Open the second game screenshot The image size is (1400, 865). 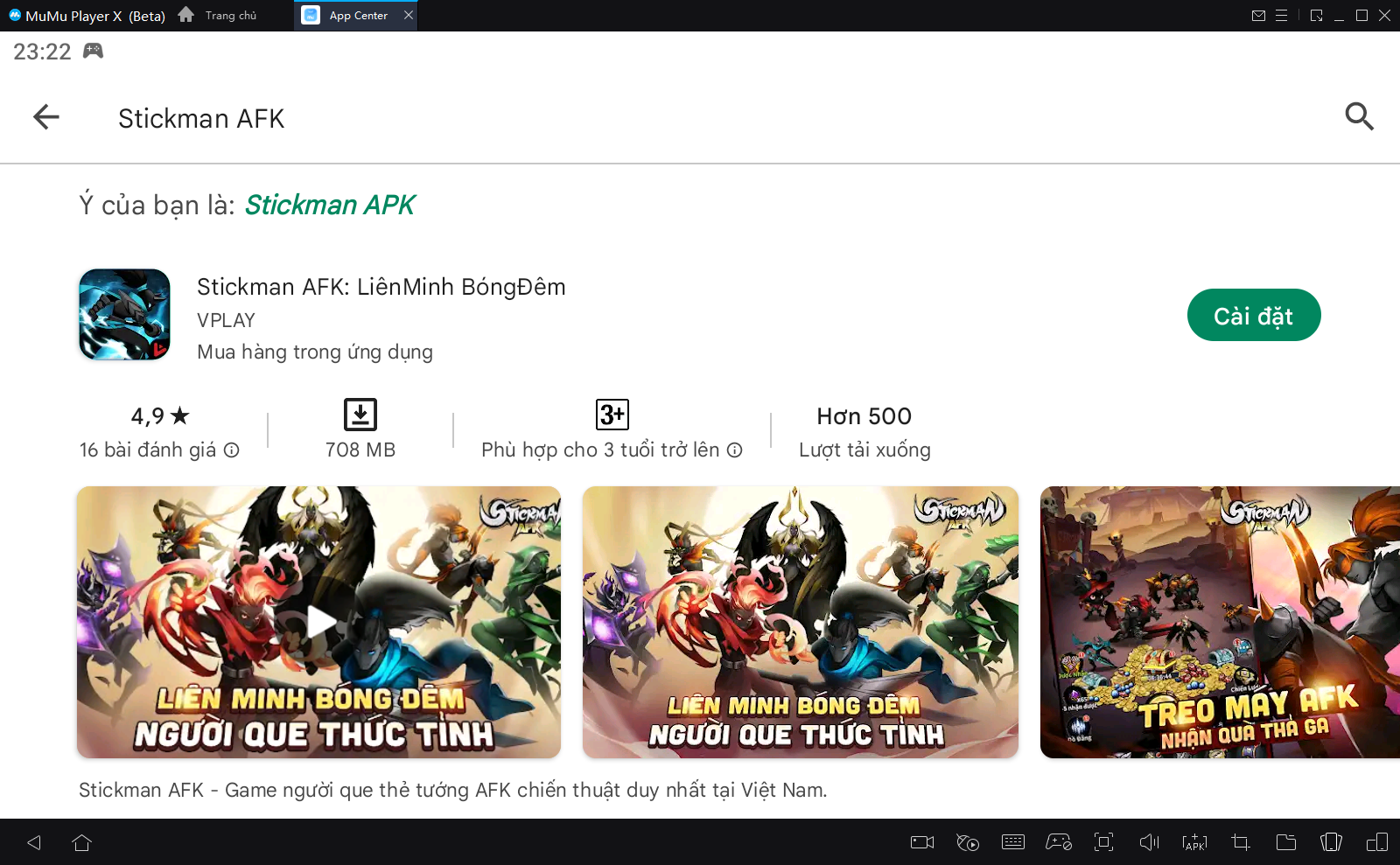800,622
